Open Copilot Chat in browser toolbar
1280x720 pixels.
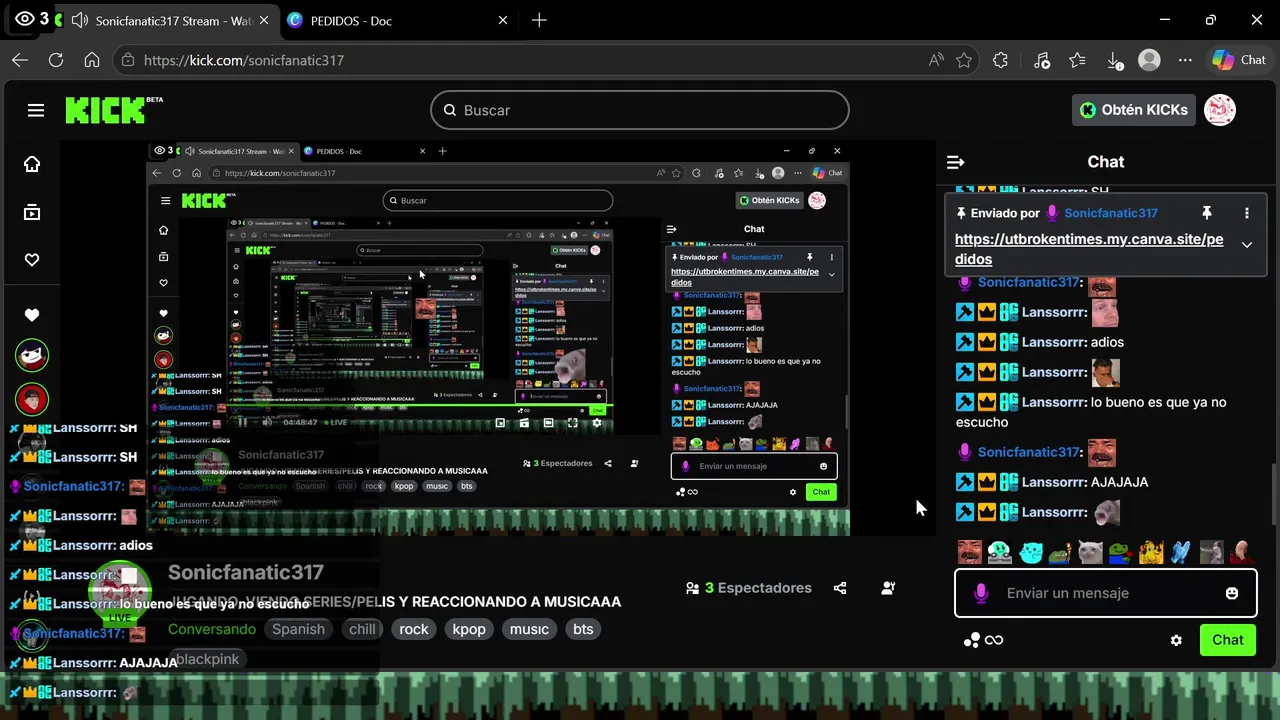(x=1239, y=60)
